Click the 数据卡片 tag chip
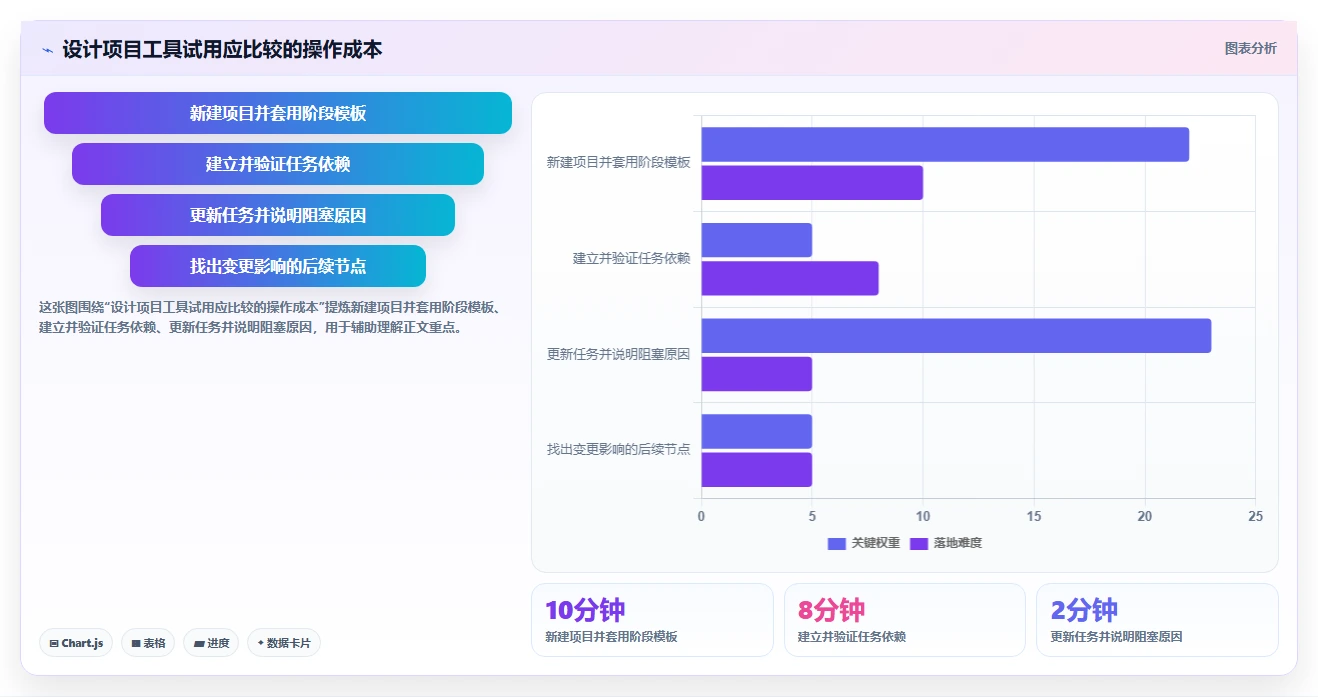This screenshot has height=697, width=1318. [x=284, y=643]
